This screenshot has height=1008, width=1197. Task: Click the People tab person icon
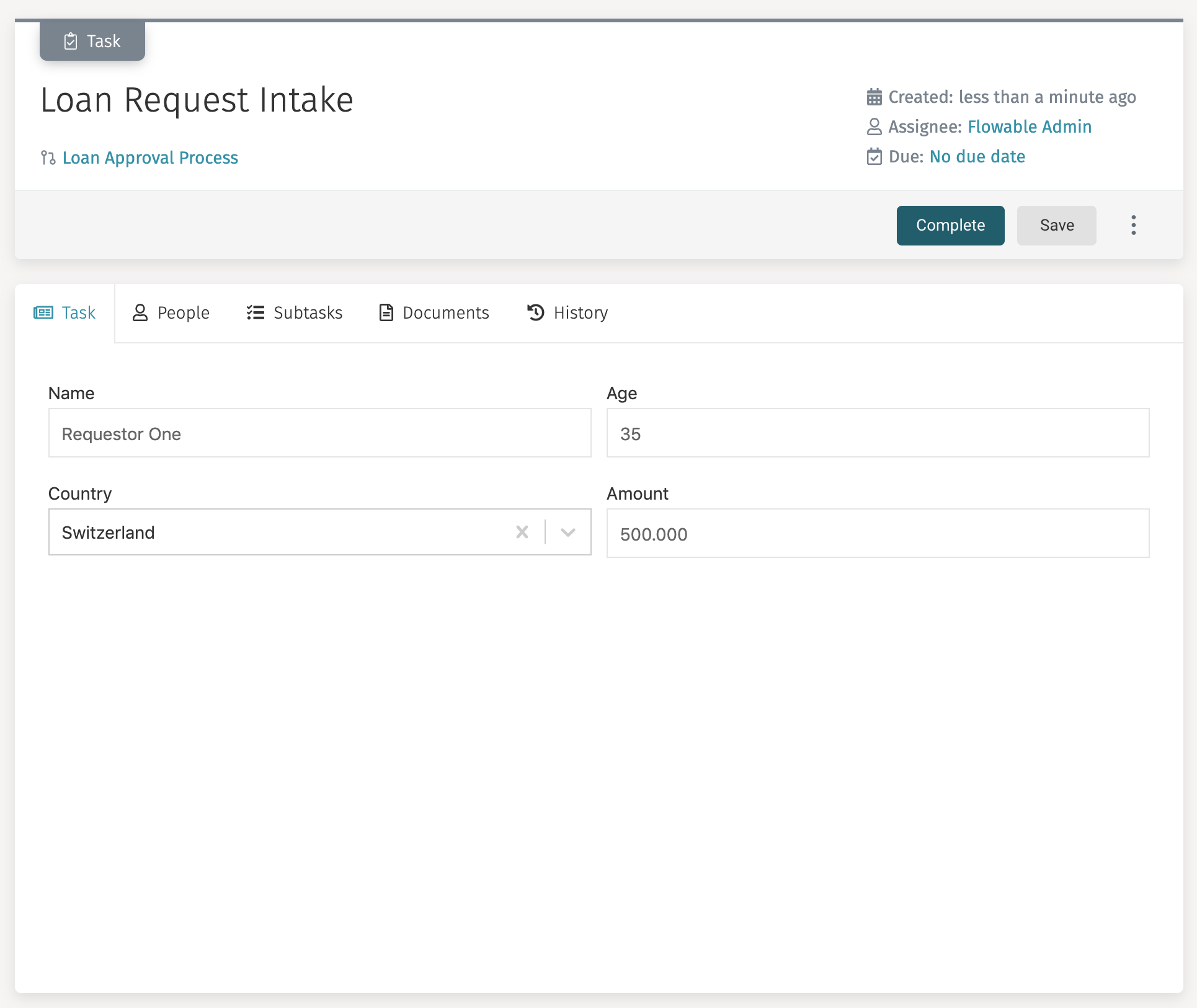click(x=139, y=312)
